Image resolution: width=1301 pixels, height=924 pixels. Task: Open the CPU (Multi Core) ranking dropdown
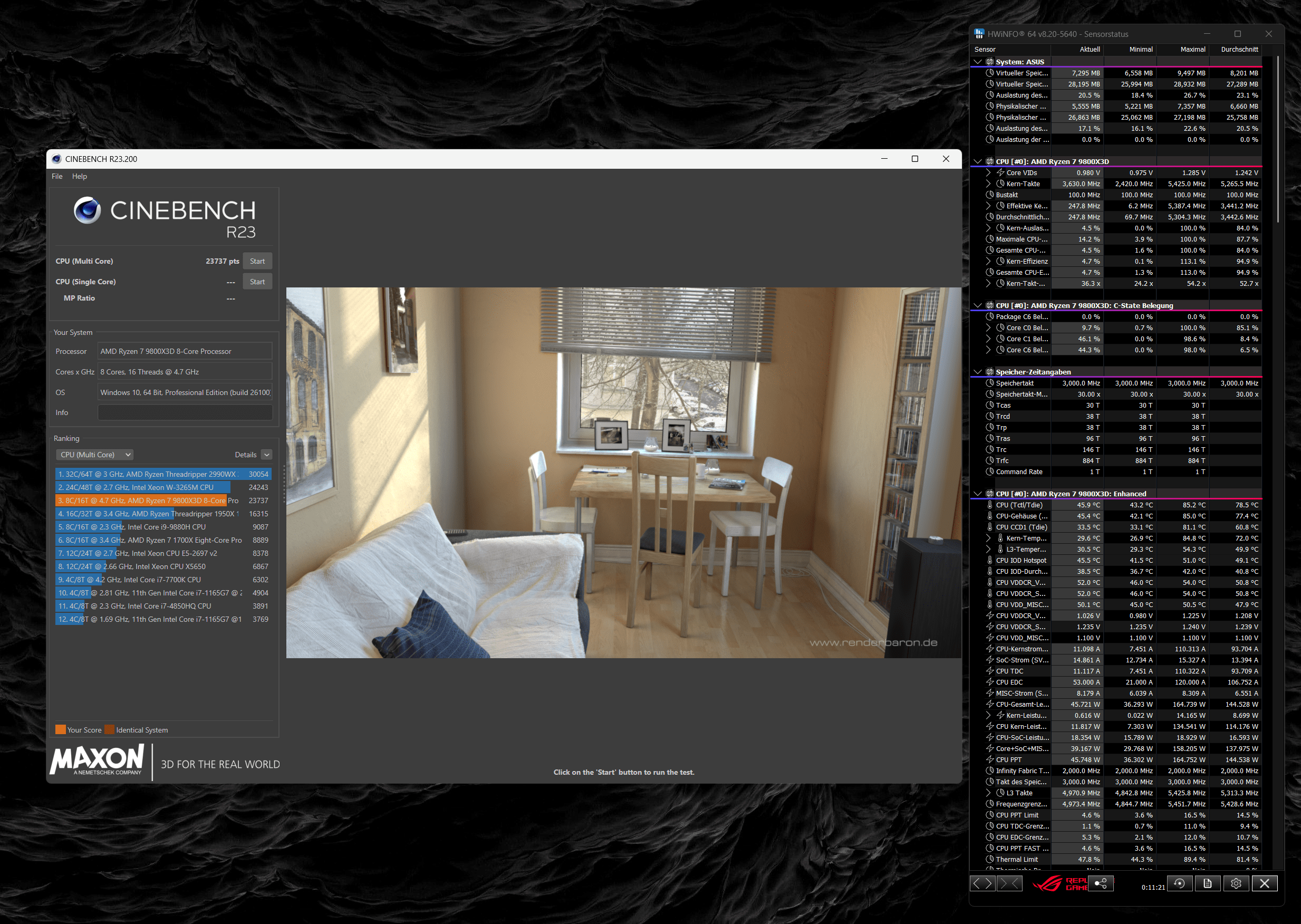(95, 455)
